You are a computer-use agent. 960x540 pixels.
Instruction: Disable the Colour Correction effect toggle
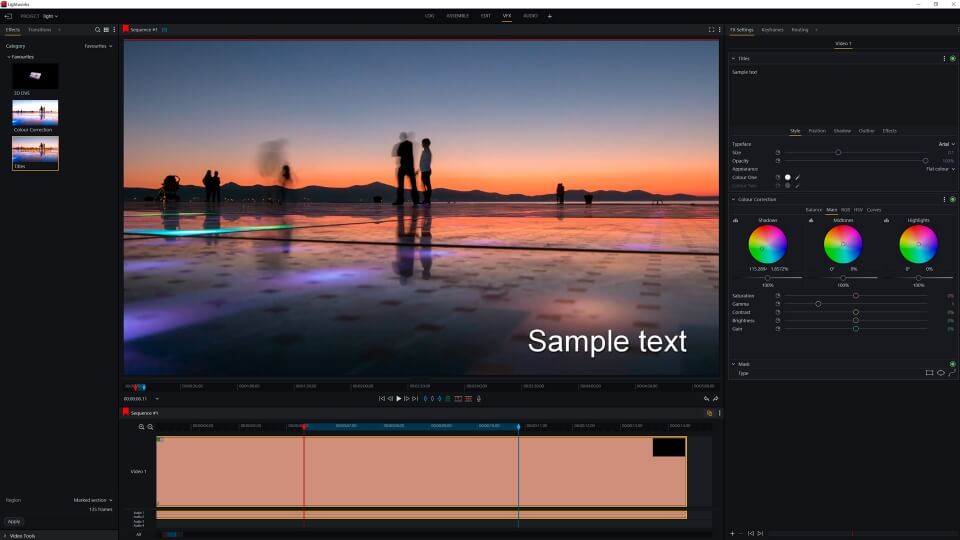pos(952,199)
